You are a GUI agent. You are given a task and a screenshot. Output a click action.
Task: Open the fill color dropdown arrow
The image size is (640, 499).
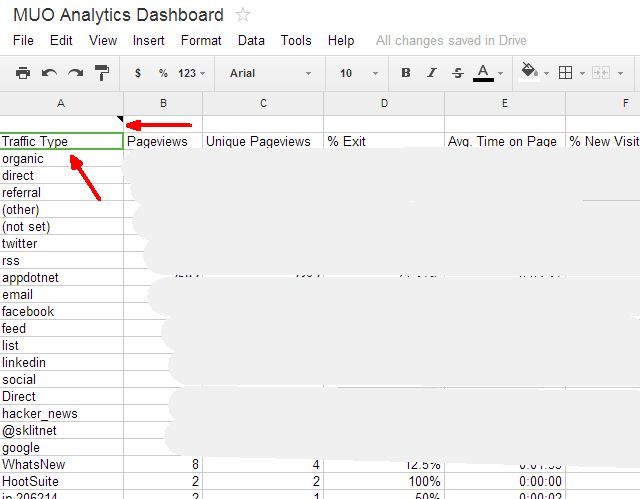[x=547, y=73]
